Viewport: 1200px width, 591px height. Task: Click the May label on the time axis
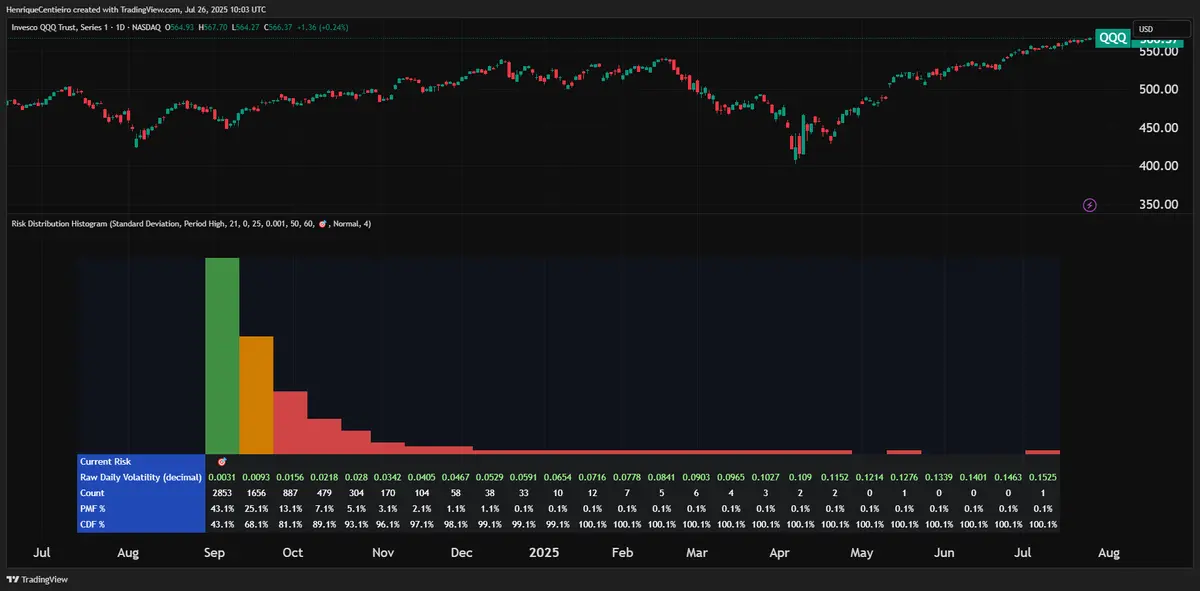862,552
